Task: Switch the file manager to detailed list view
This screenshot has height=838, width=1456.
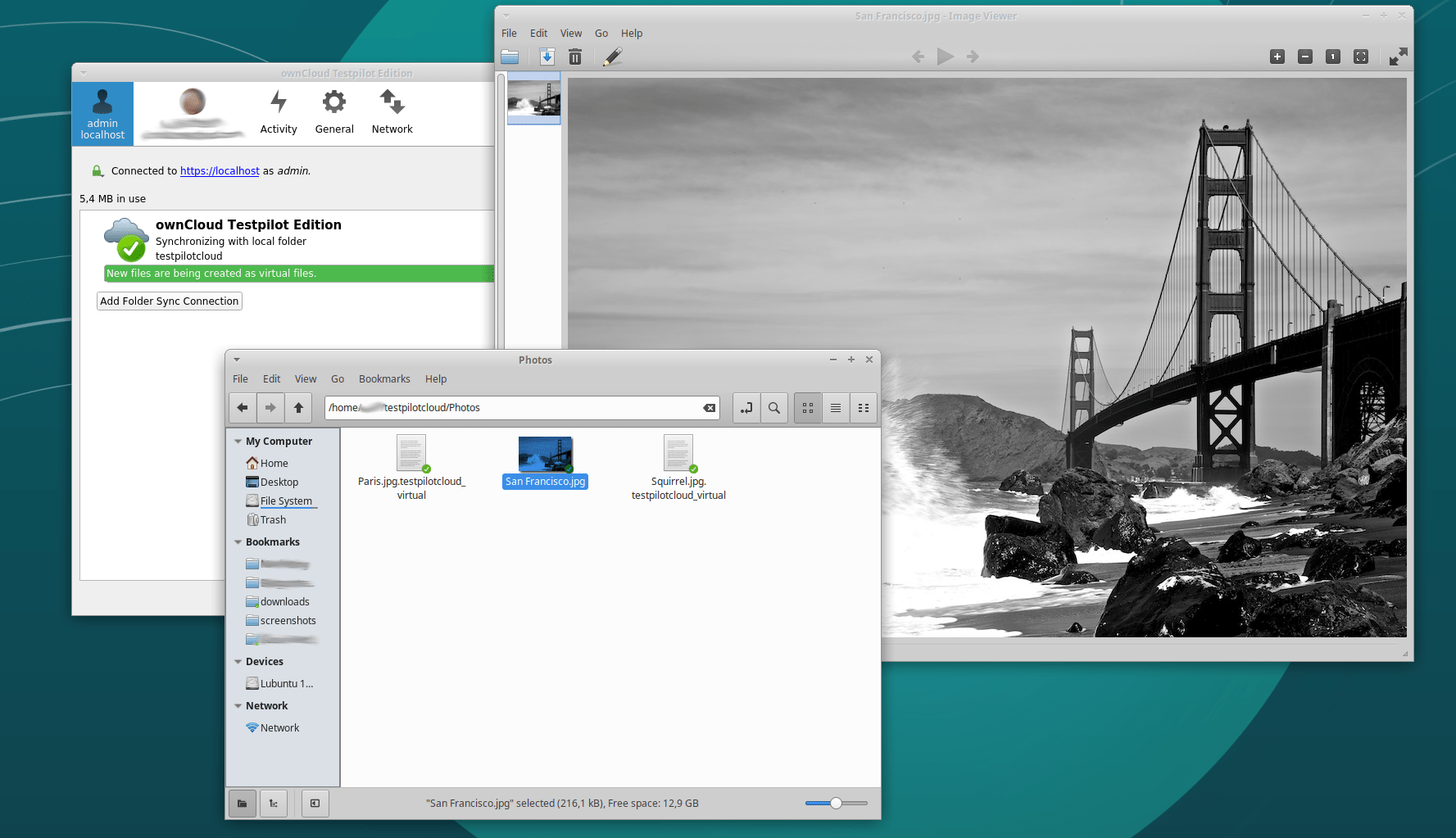Action: 835,407
